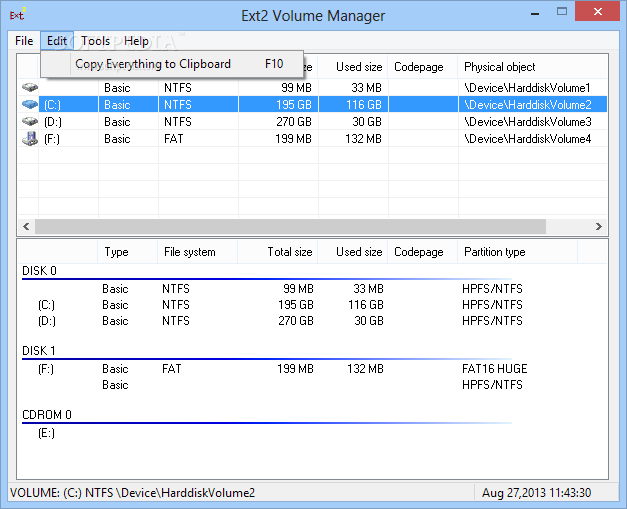
Task: Select \Device\HarddiskVolume4 cell
Action: point(527,139)
